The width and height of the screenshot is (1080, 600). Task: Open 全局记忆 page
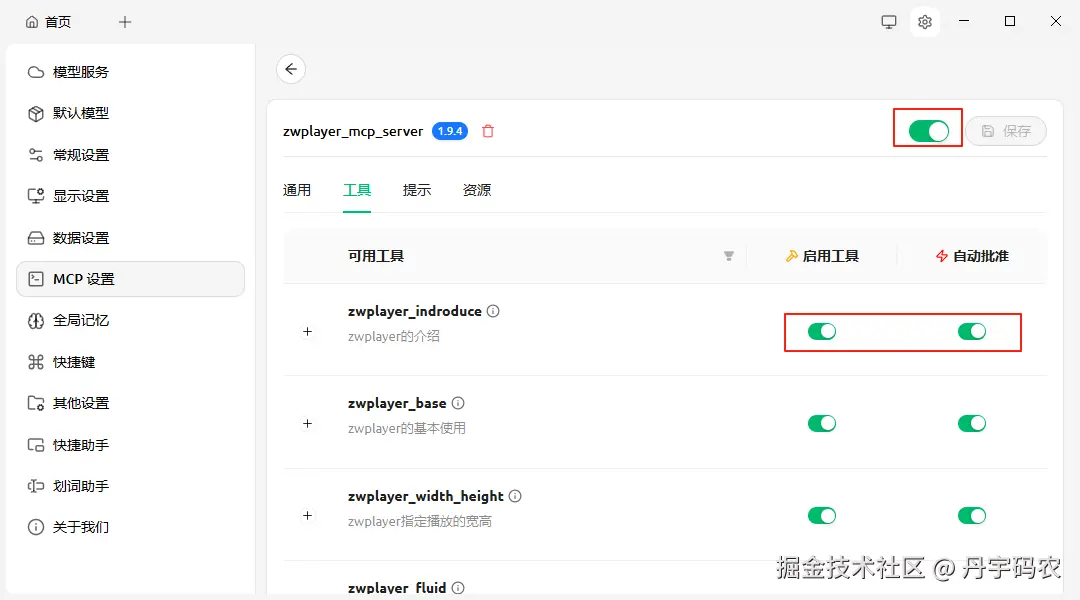tap(81, 320)
